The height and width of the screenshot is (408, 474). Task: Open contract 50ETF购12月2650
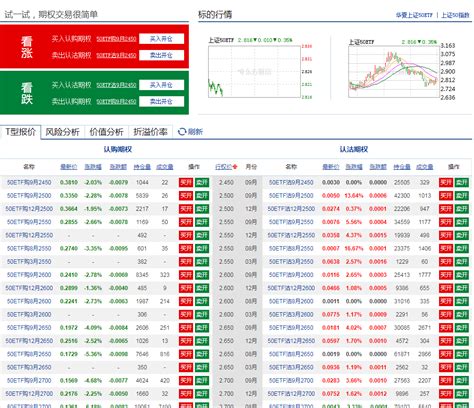click(x=29, y=341)
